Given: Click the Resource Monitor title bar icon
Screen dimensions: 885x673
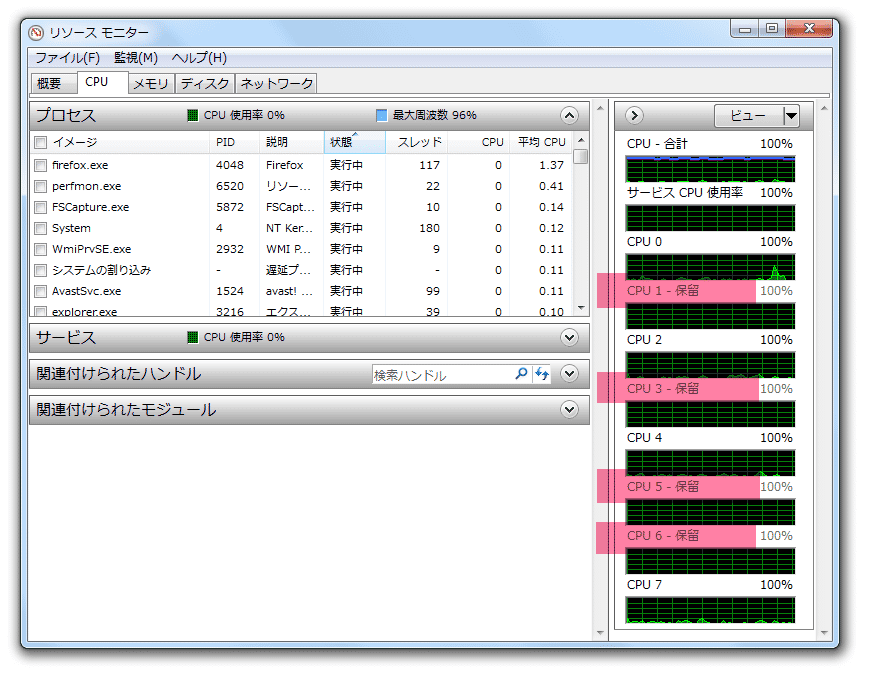Looking at the screenshot, I should point(36,33).
